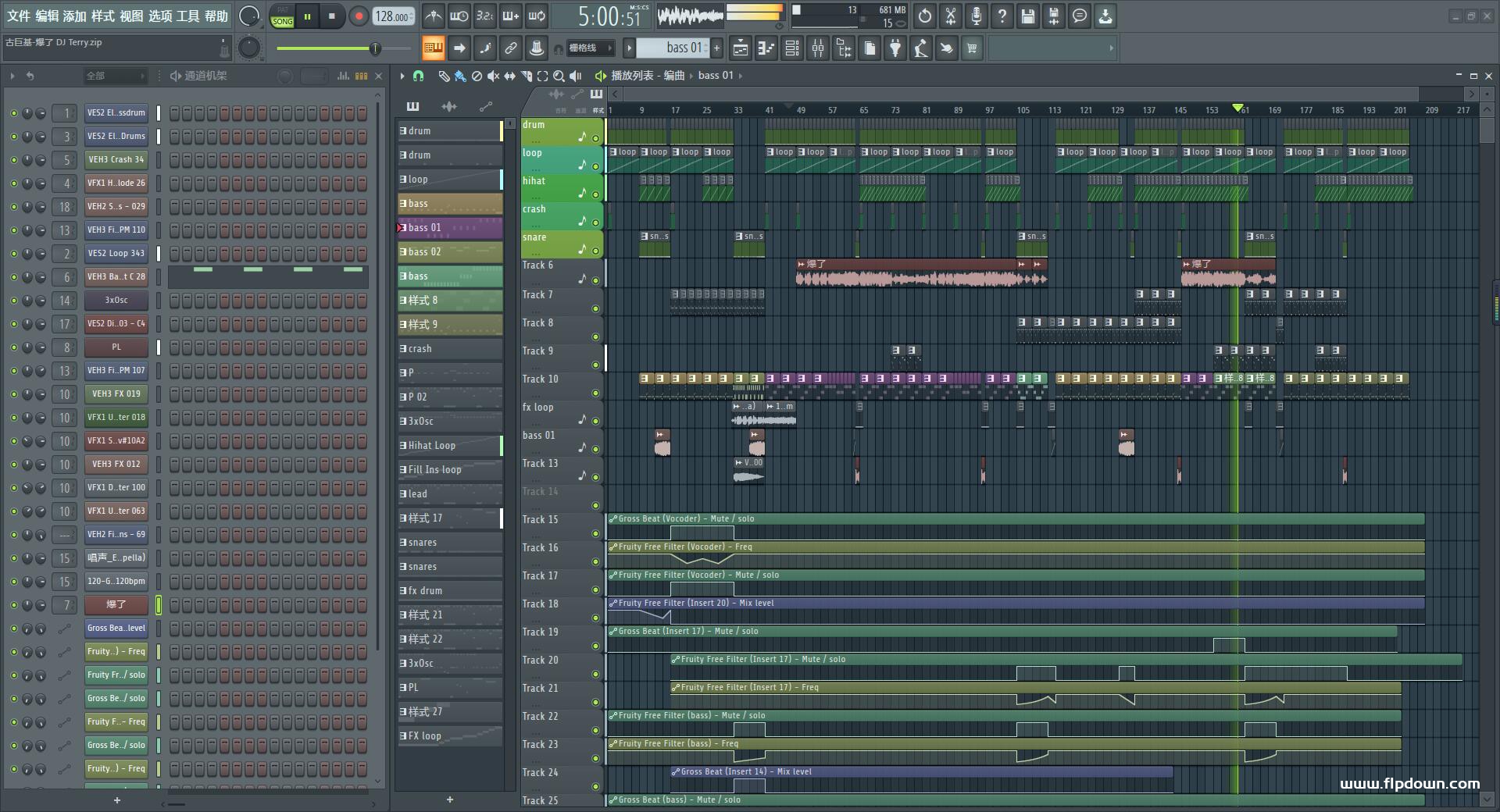Select the playlist pencil draw tool
Viewport: 1500px width, 812px height.
click(x=444, y=76)
